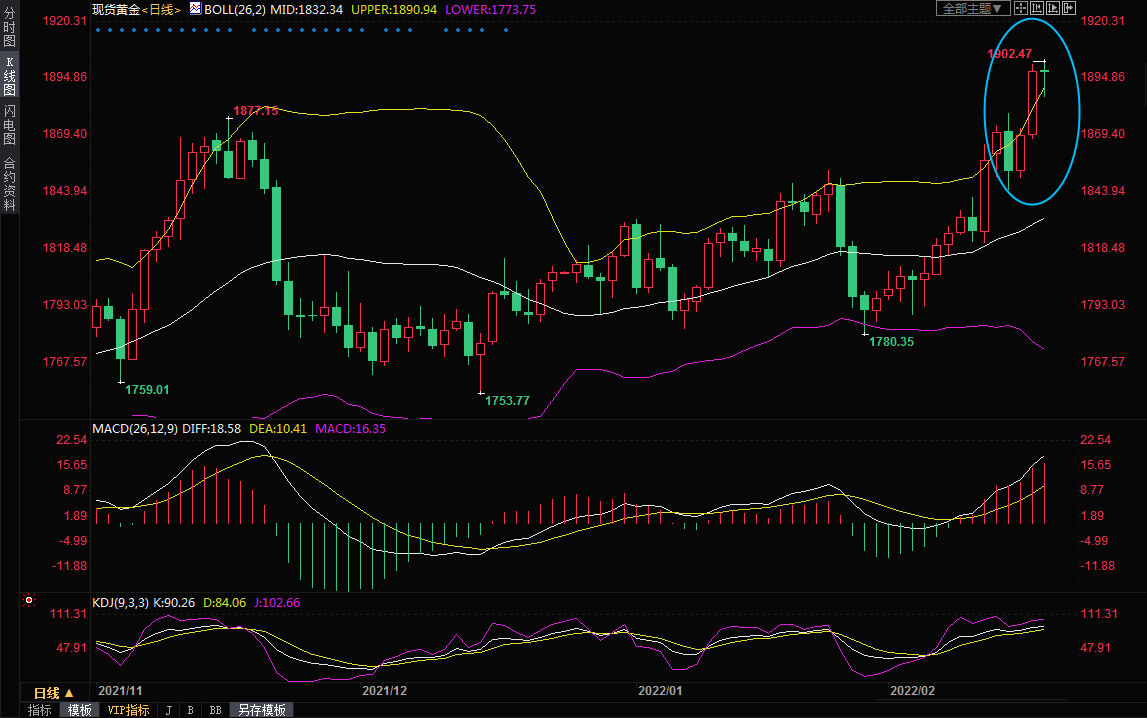The image size is (1147, 718).
Task: Toggle the BB template button
Action: pos(214,710)
